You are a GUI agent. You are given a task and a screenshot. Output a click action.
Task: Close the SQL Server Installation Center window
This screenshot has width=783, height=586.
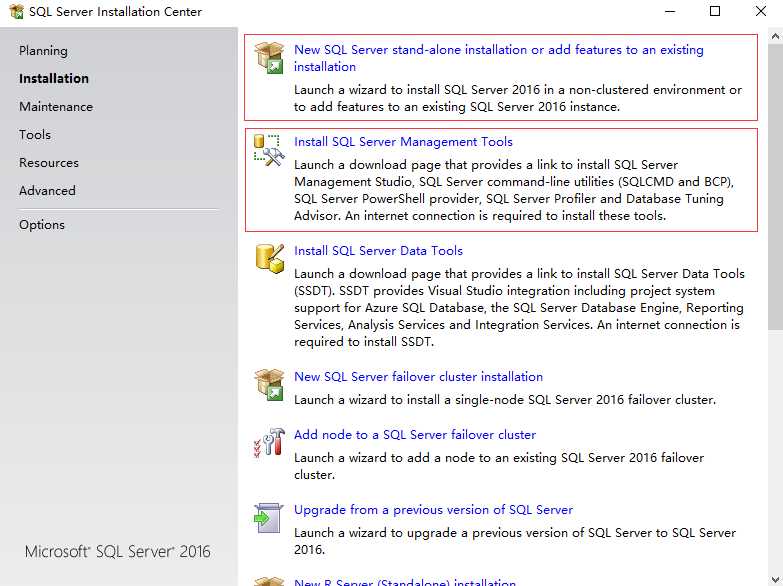pos(761,11)
